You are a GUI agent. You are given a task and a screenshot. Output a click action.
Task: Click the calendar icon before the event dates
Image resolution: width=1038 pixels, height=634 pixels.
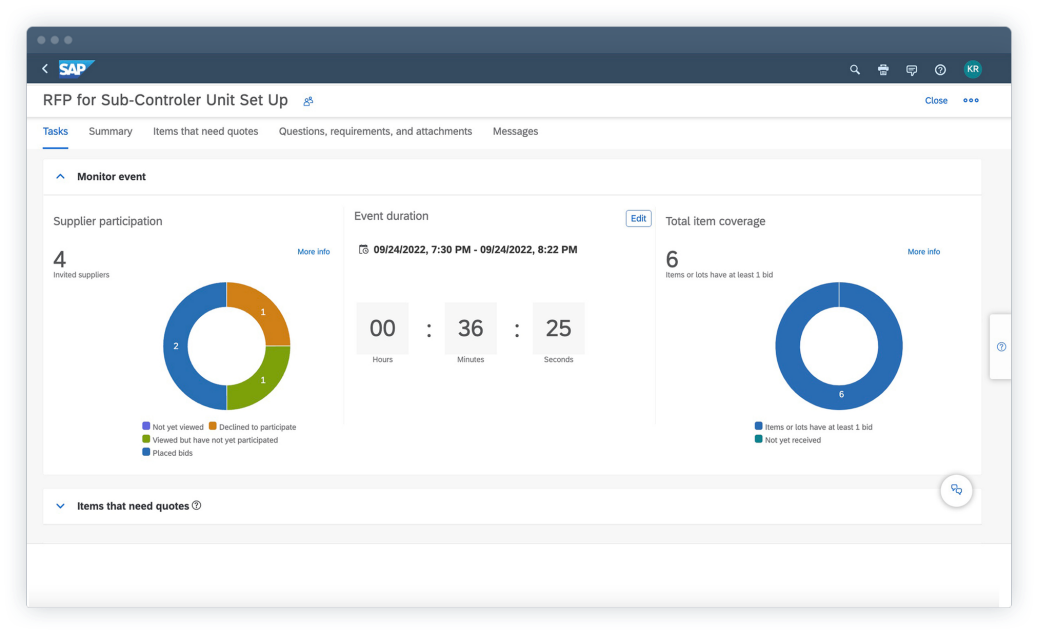click(362, 249)
